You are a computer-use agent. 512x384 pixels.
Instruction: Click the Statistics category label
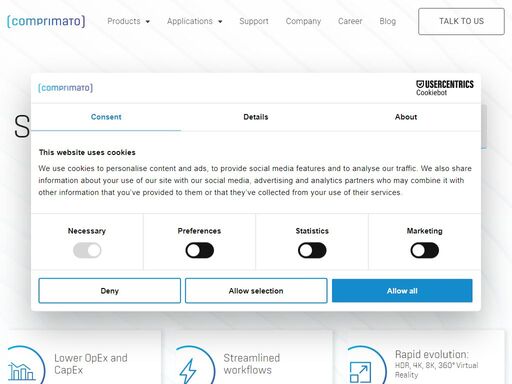point(312,231)
